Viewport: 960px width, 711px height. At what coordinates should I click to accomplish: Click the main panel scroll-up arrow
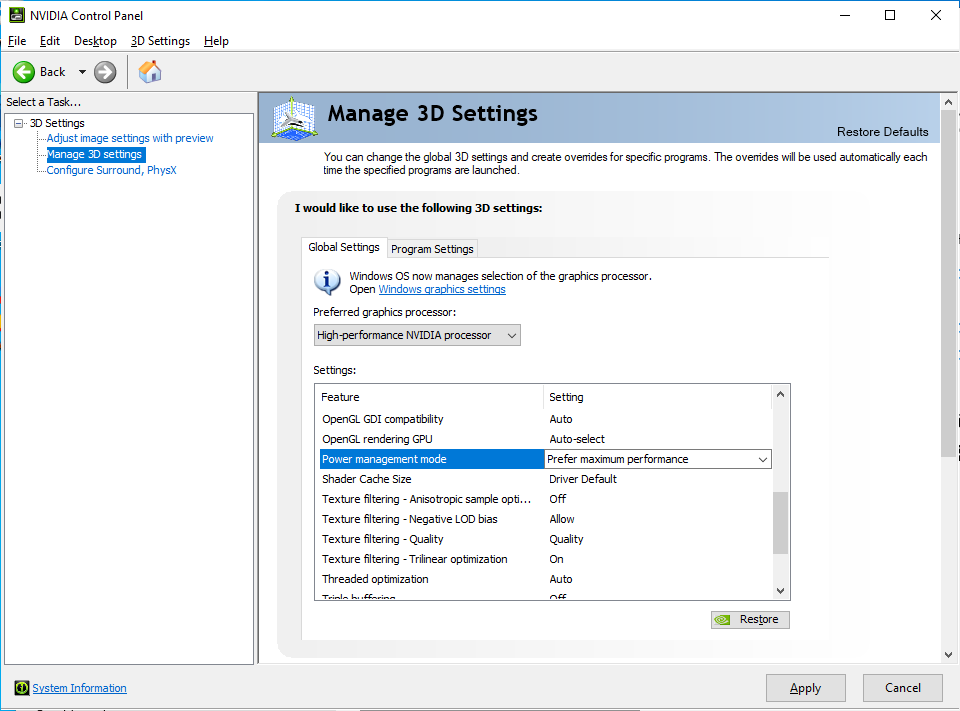tap(948, 102)
